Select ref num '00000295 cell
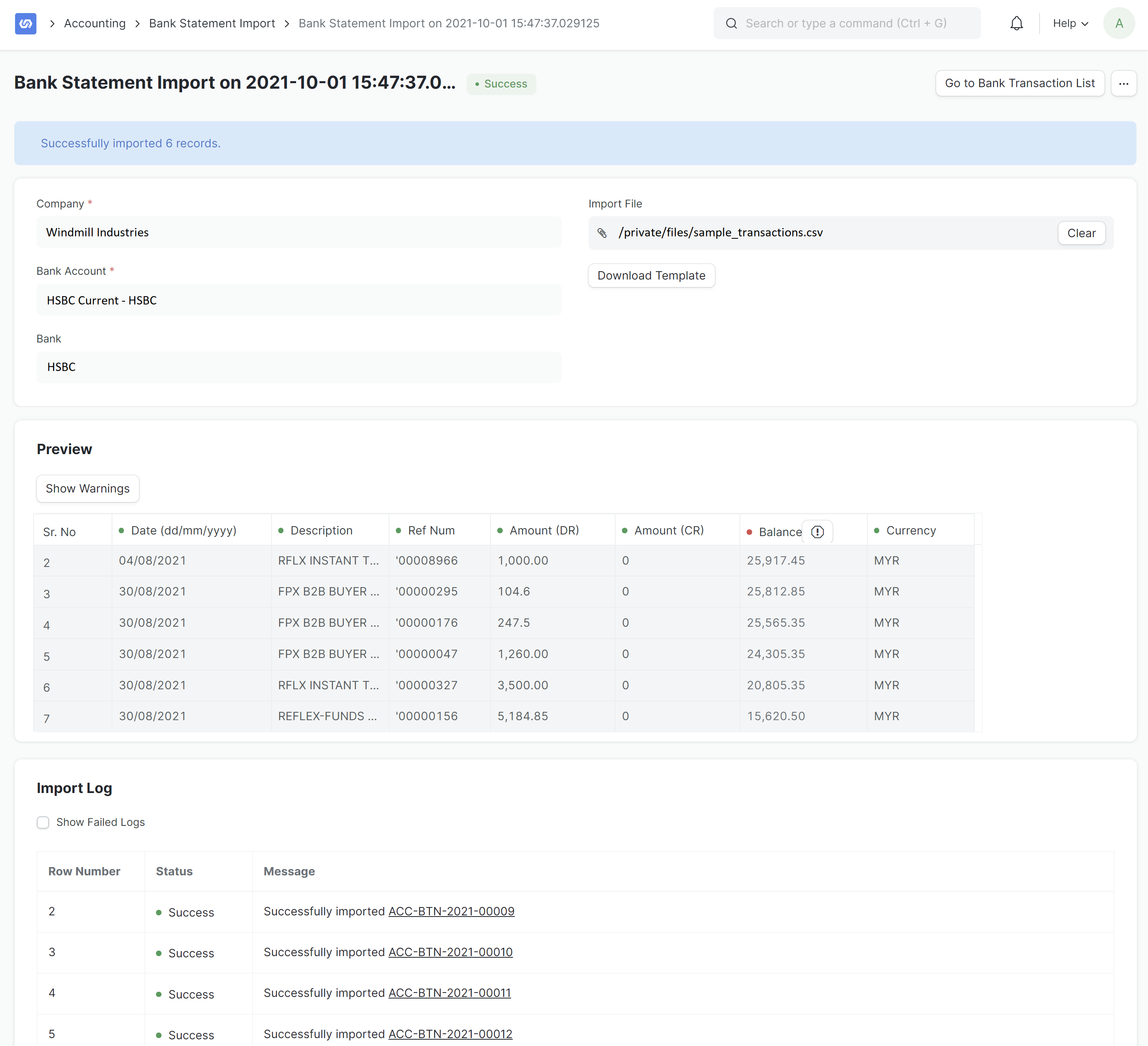Image resolution: width=1148 pixels, height=1046 pixels. [x=439, y=591]
